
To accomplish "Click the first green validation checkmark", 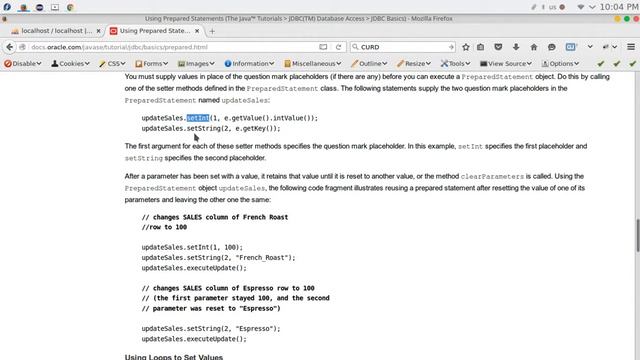I will coord(600,64).
